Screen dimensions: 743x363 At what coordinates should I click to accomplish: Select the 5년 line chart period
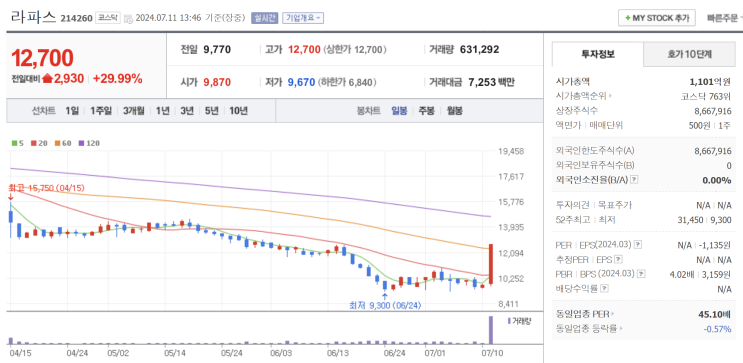[x=211, y=111]
